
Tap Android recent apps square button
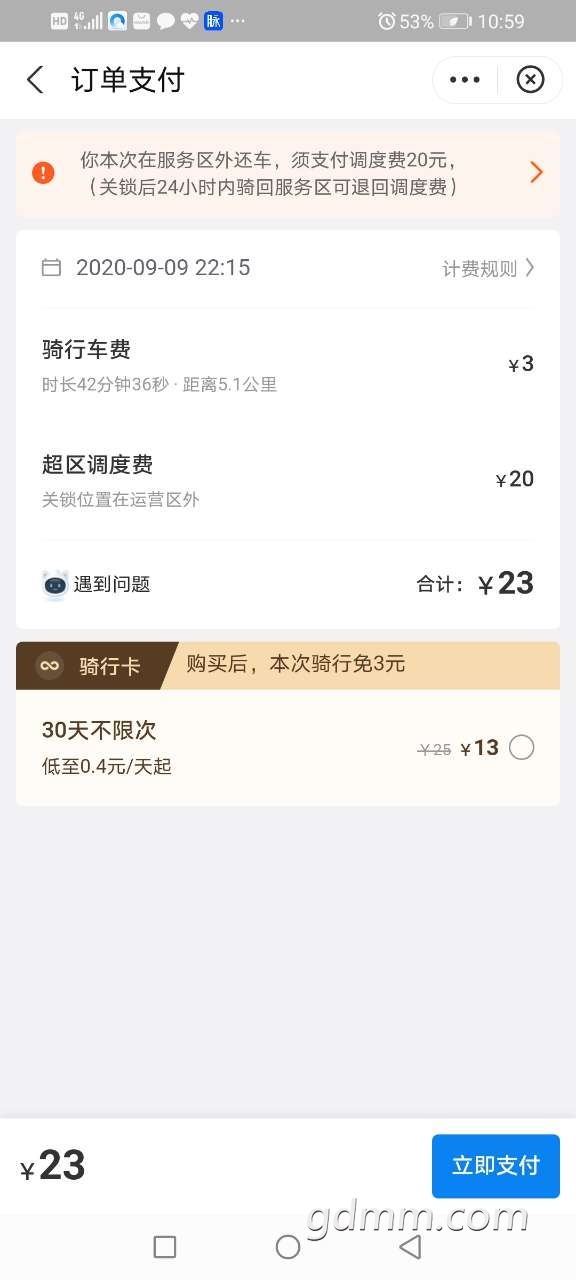tap(165, 1246)
